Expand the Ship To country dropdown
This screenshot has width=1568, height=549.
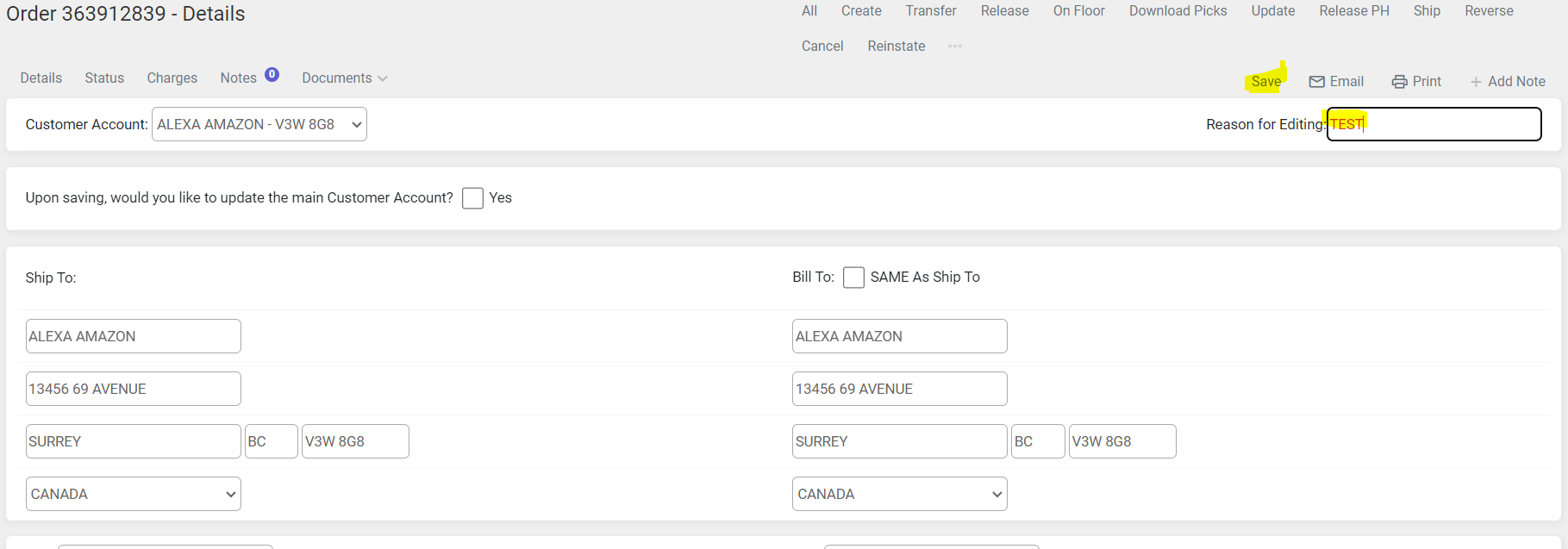pos(133,494)
